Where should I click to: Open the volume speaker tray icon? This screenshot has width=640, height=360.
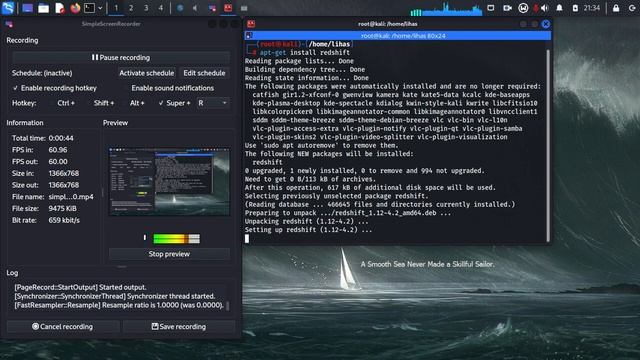click(544, 8)
